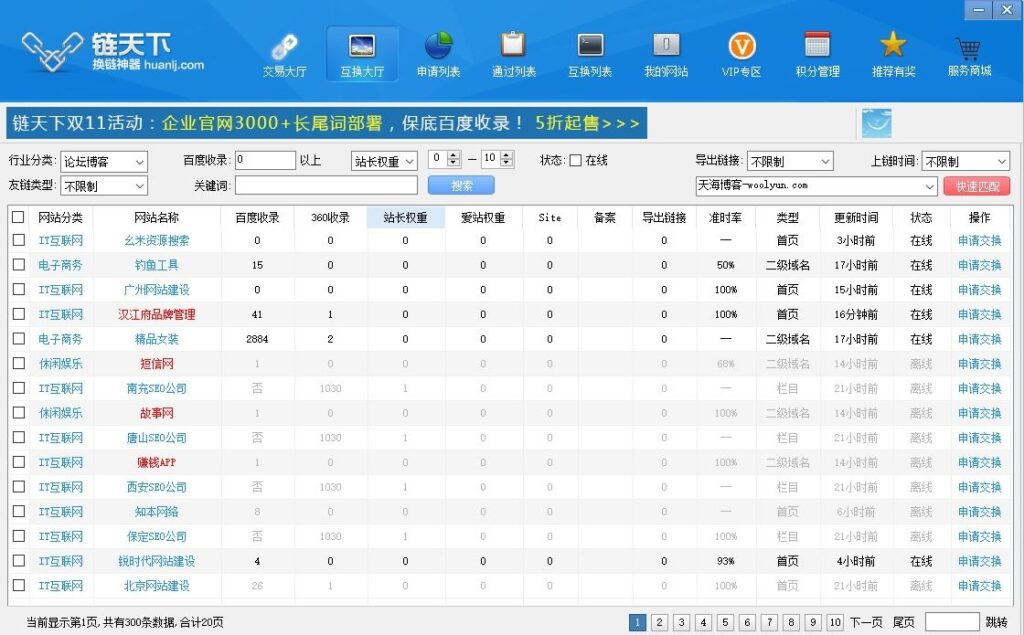Open the 互换列表 terminal icon
This screenshot has height=635, width=1024.
click(x=590, y=55)
